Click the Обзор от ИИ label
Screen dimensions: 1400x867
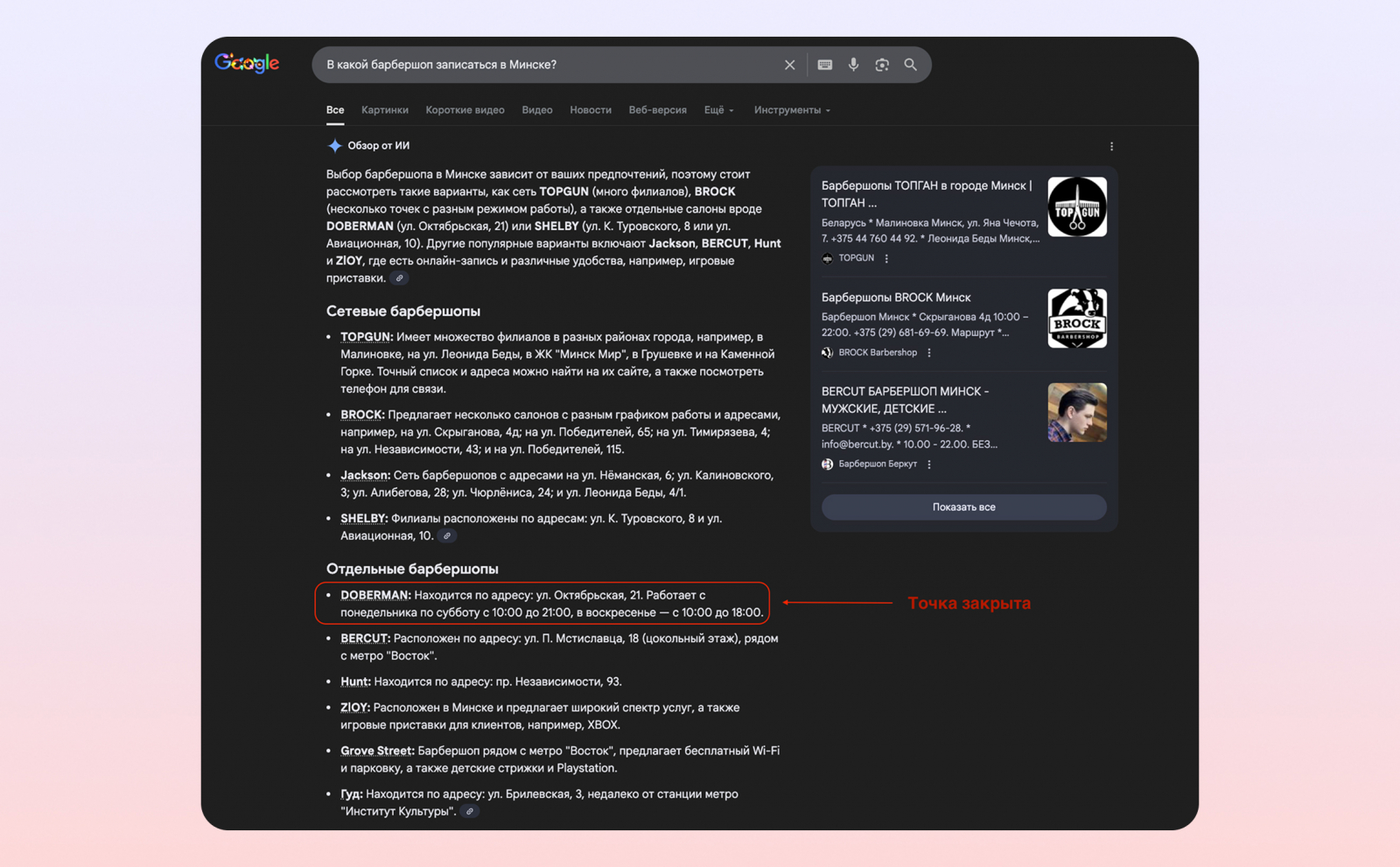[379, 146]
